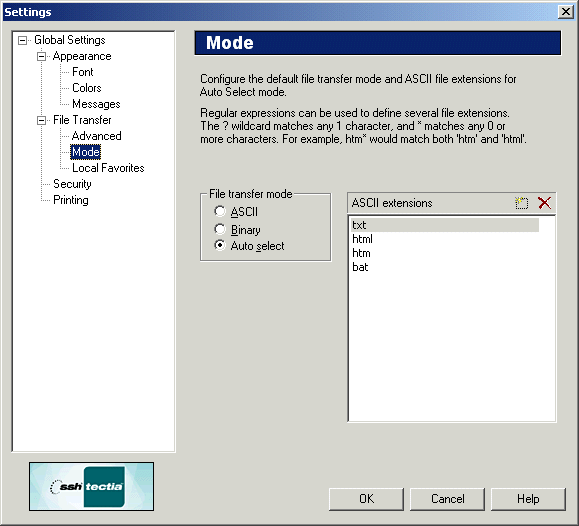Close the Settings window
Image resolution: width=579 pixels, height=526 pixels.
coord(565,12)
